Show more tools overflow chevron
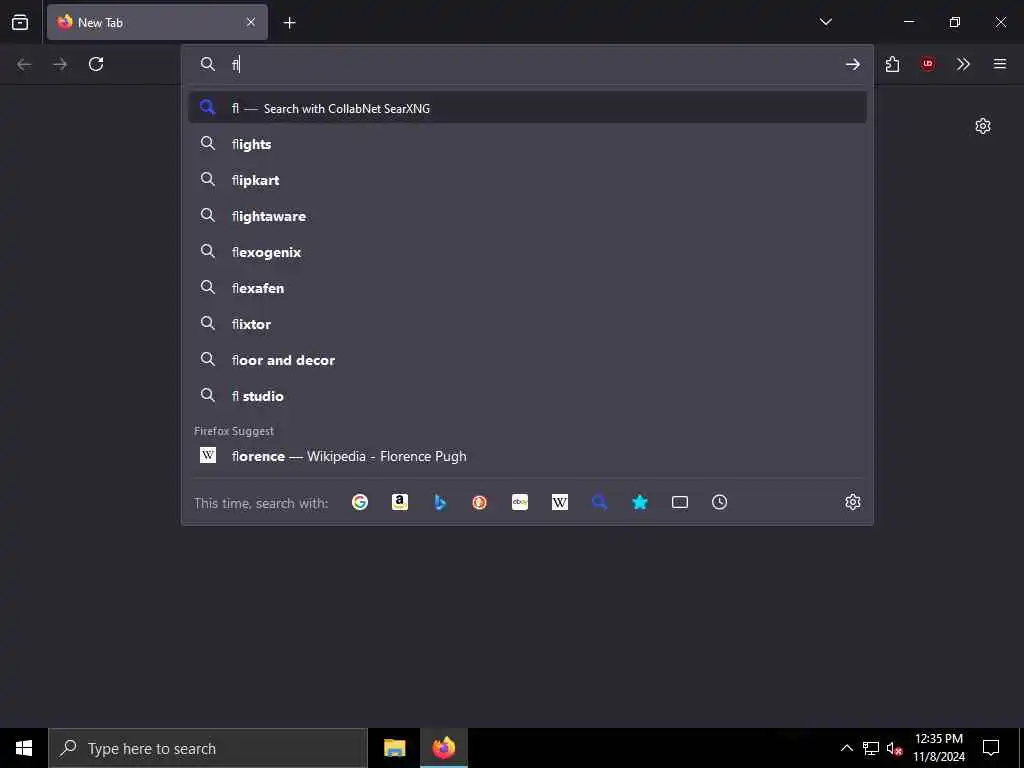Viewport: 1024px width, 768px height. click(963, 64)
